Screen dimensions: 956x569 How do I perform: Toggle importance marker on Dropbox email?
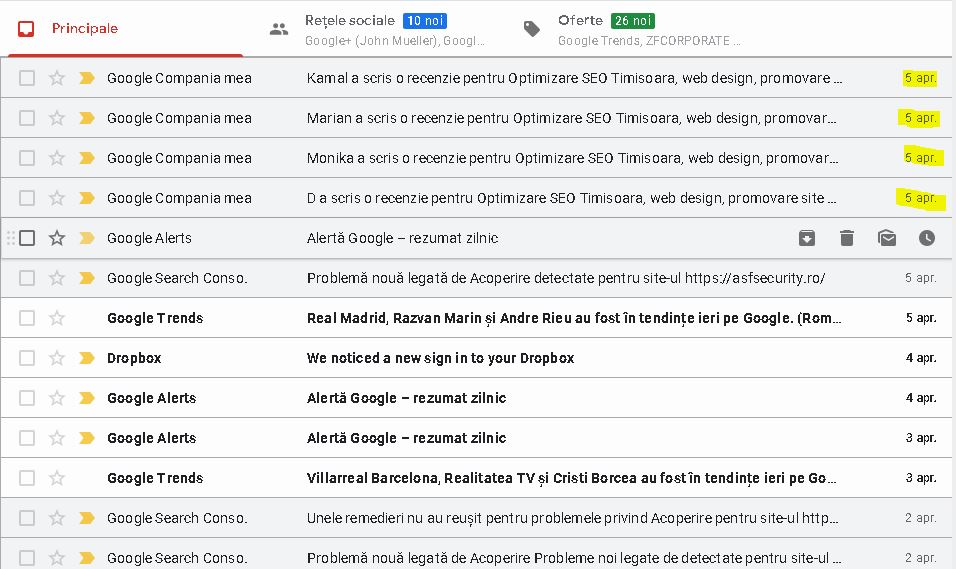pyautogui.click(x=87, y=358)
